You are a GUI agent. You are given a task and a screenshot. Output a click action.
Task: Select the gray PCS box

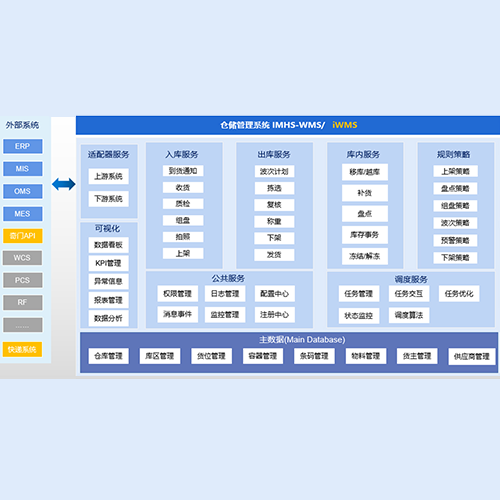click(23, 280)
